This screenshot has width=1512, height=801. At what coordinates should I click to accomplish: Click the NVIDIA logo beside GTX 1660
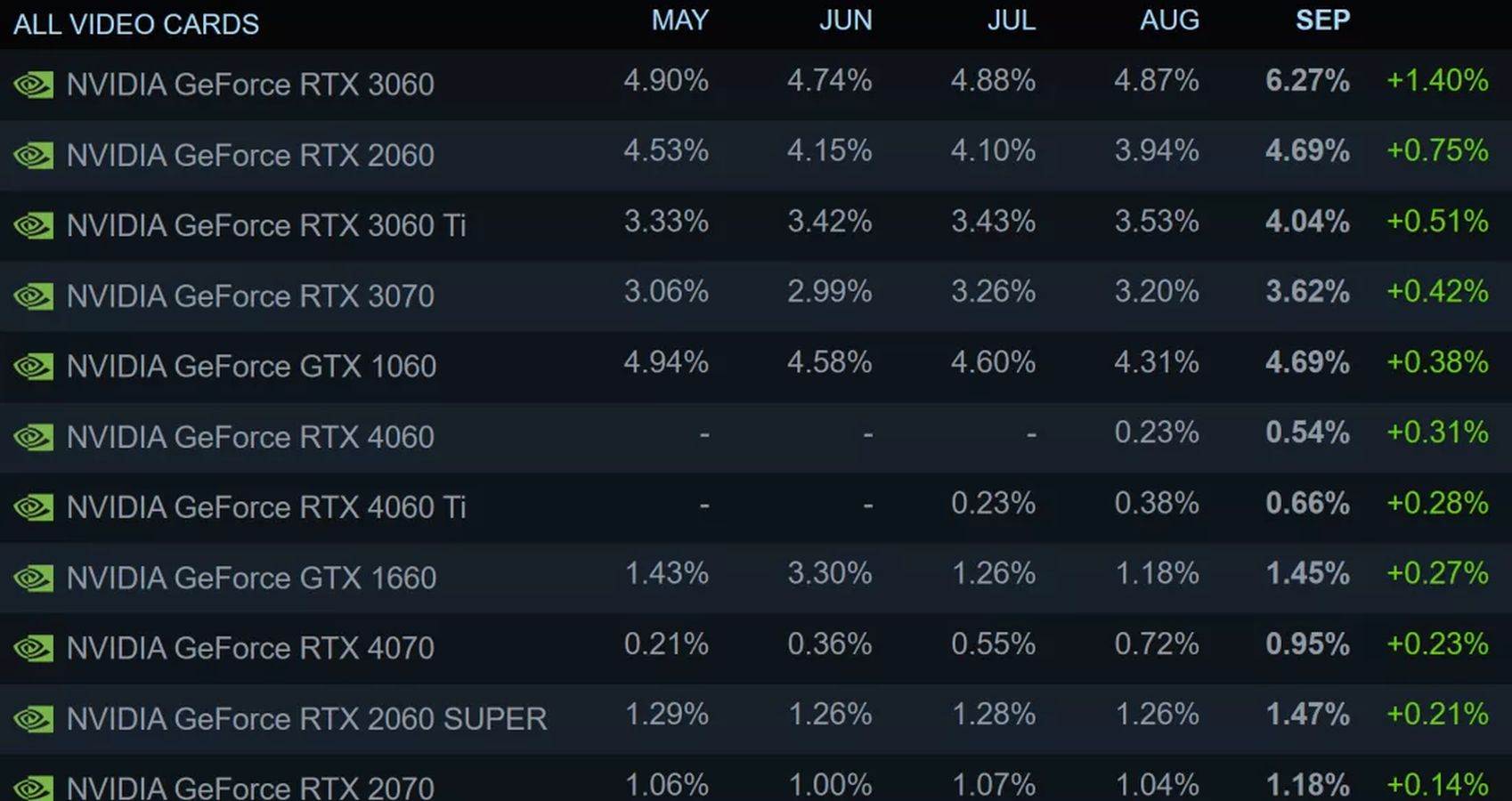pyautogui.click(x=34, y=578)
